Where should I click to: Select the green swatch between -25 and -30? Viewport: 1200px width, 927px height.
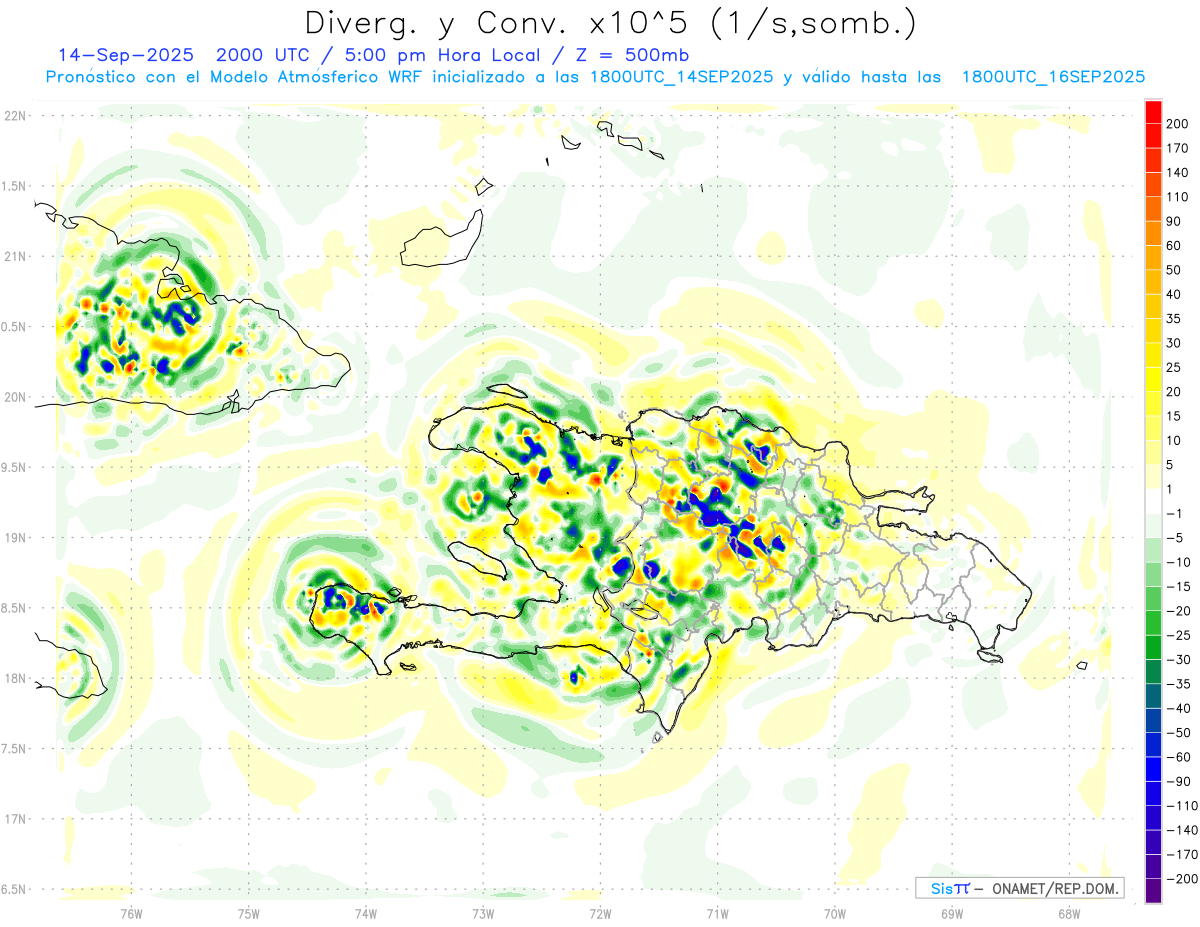click(x=1153, y=647)
